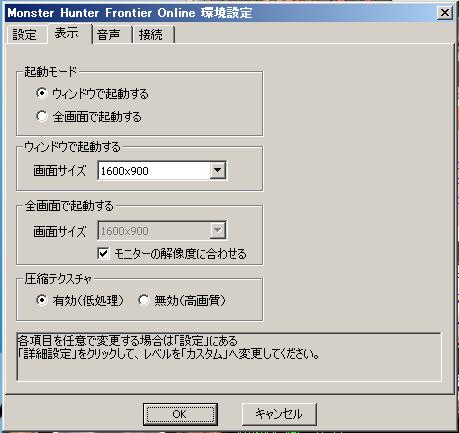
Task: Select ウィンドウで起動する radio button
Action: [x=42, y=93]
